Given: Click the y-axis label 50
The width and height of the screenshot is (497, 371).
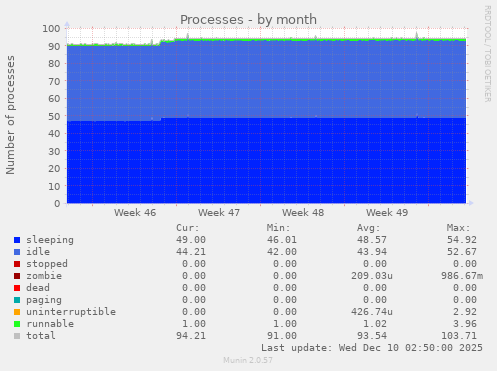Looking at the screenshot, I should (54, 116).
